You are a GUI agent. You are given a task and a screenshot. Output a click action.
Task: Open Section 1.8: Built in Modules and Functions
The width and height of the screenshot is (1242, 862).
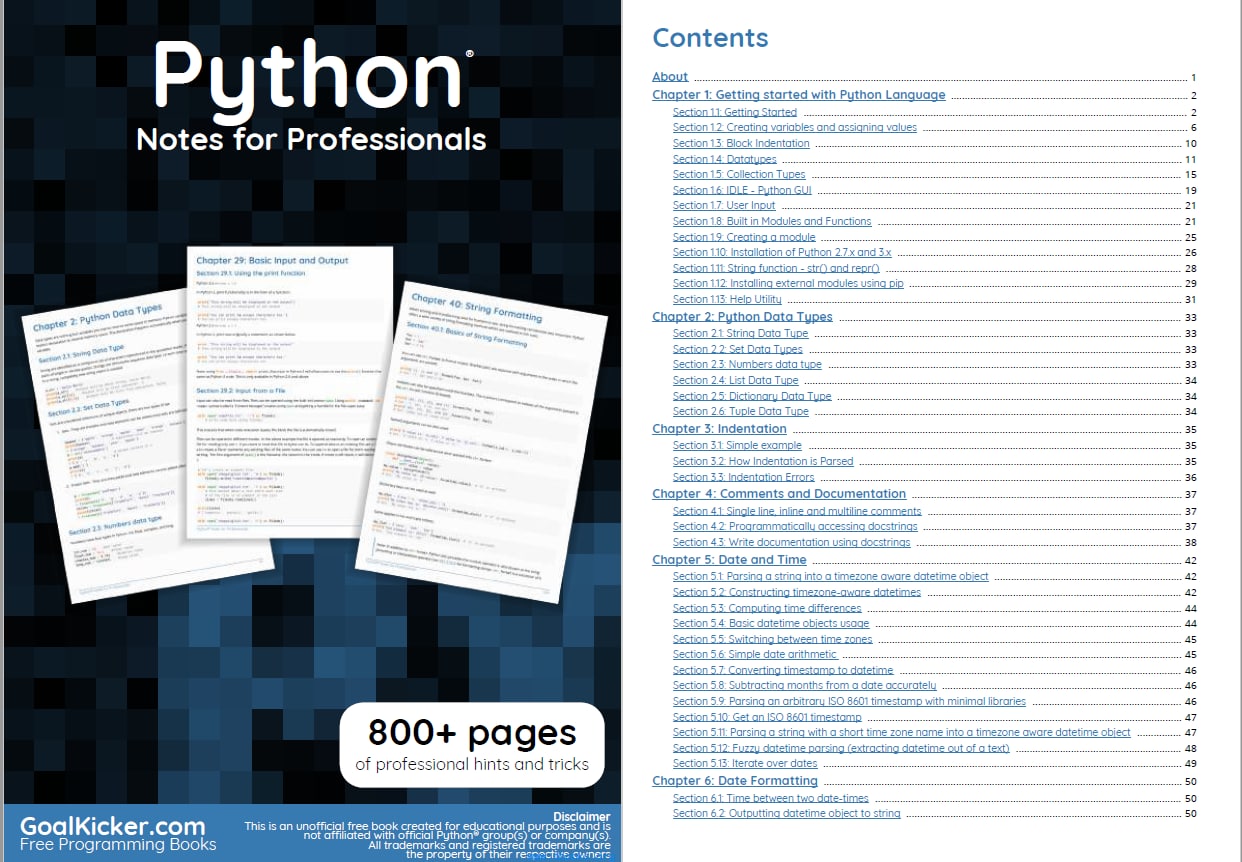point(772,222)
